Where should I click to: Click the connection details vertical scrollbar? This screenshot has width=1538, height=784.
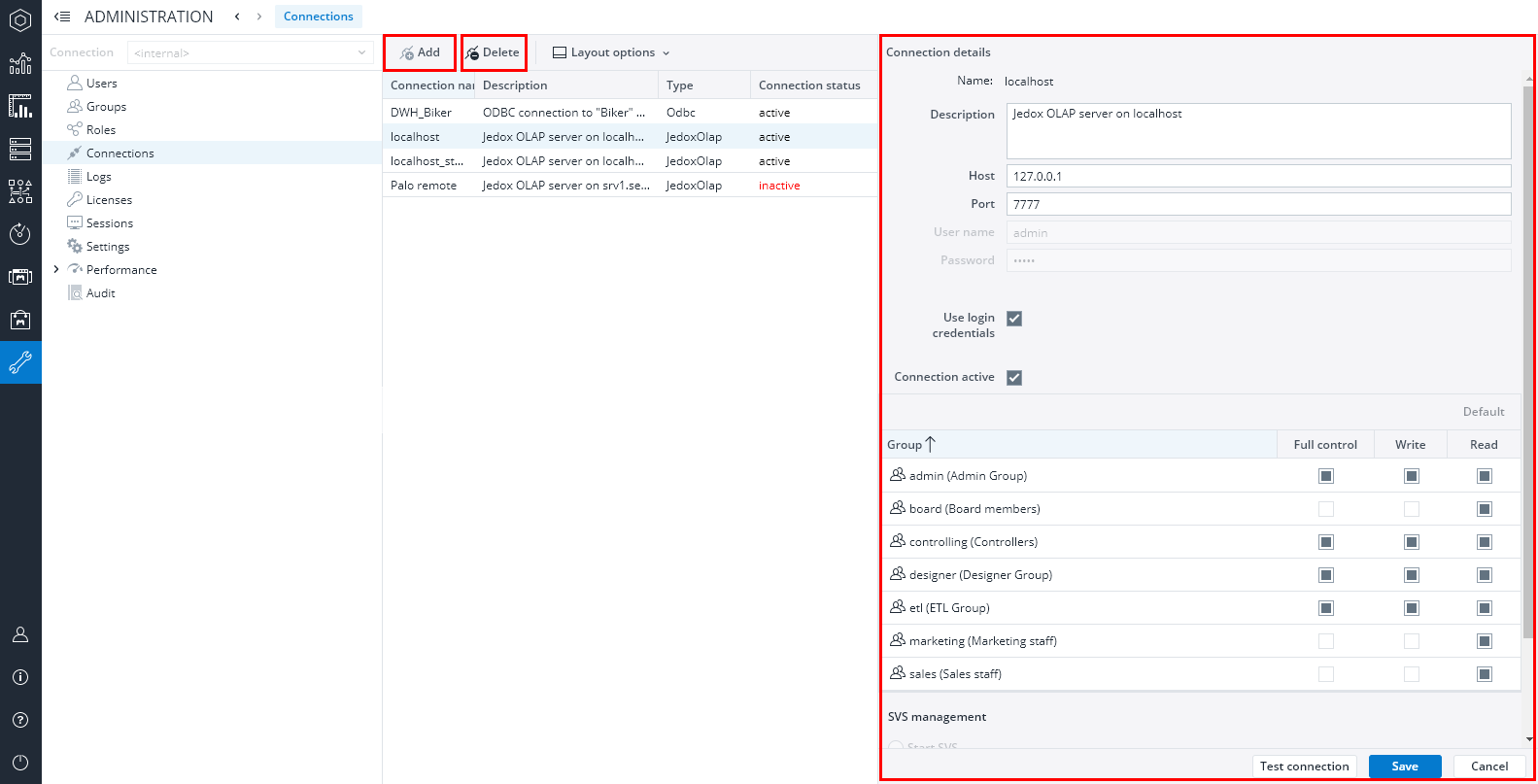(1528, 361)
